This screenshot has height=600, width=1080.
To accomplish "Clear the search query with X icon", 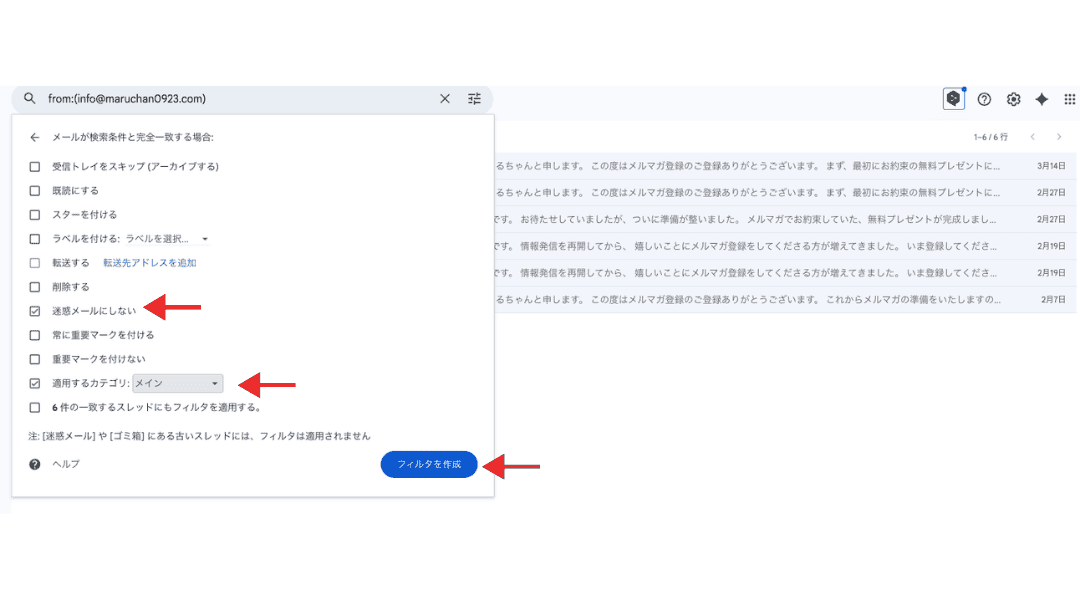I will pos(445,99).
